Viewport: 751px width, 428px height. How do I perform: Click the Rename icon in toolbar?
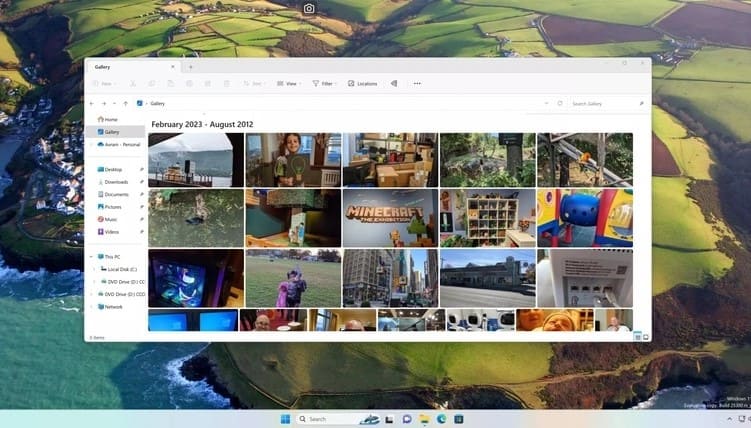[x=189, y=84]
